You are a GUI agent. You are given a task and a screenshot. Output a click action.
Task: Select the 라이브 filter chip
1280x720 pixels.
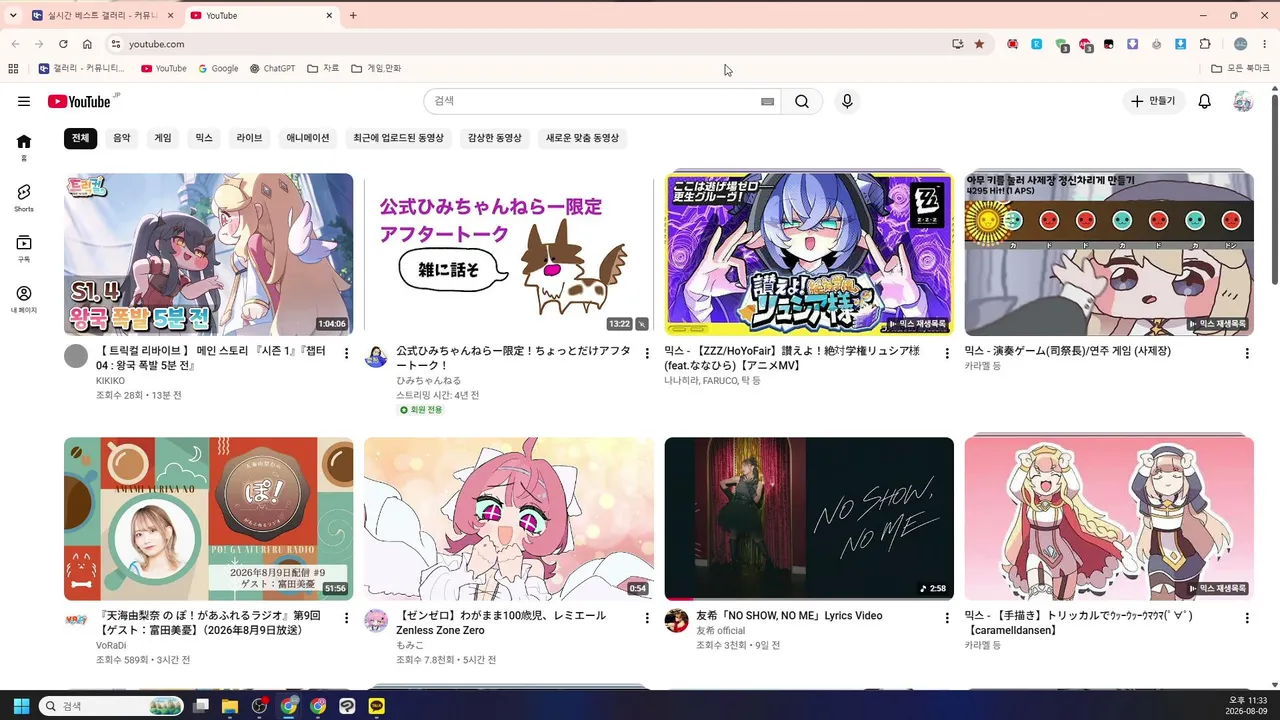[249, 138]
